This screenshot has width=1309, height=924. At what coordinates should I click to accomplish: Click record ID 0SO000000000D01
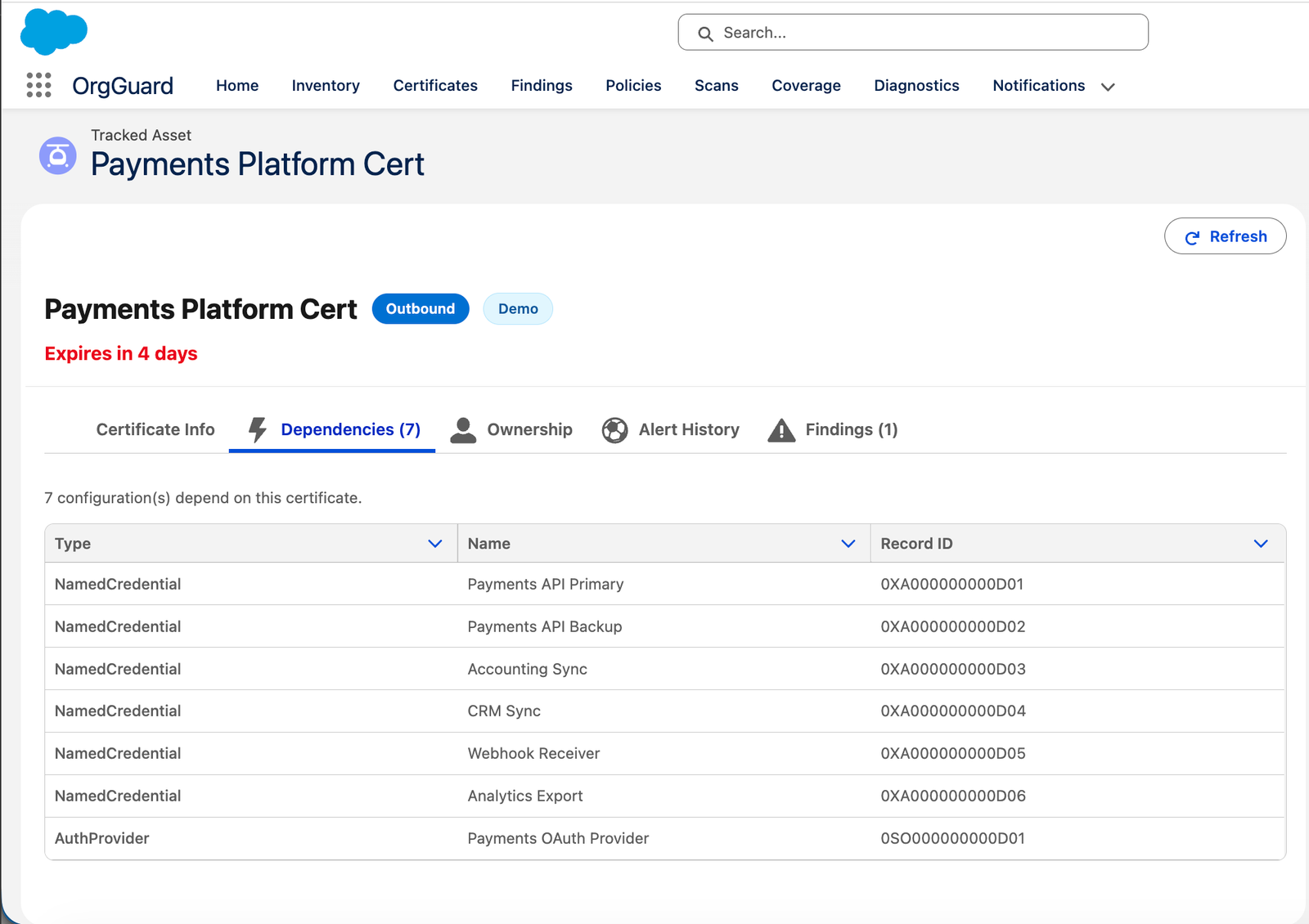pyautogui.click(x=953, y=839)
